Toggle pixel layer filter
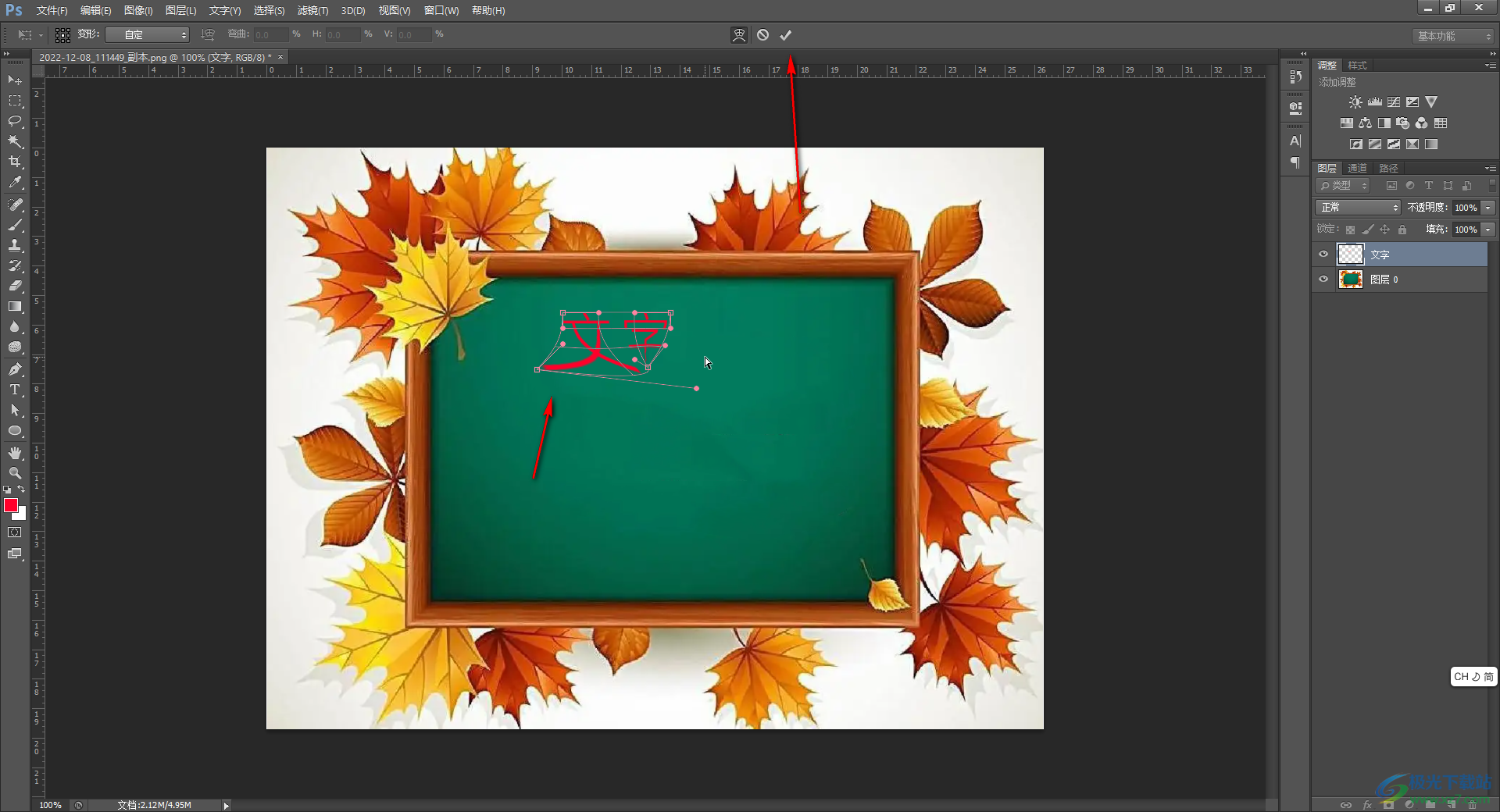This screenshot has height=812, width=1500. [x=1391, y=186]
